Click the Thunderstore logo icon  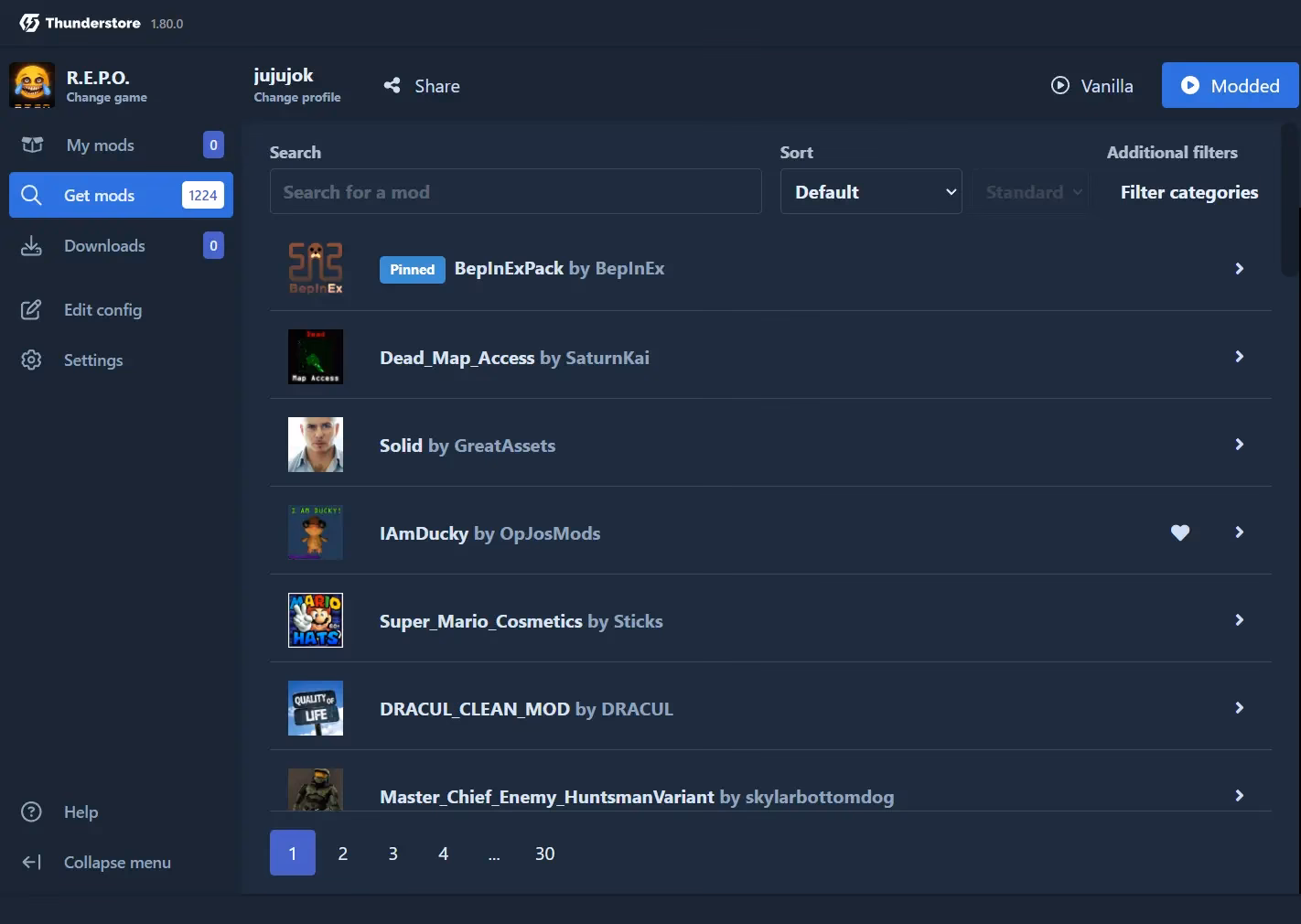(x=29, y=23)
